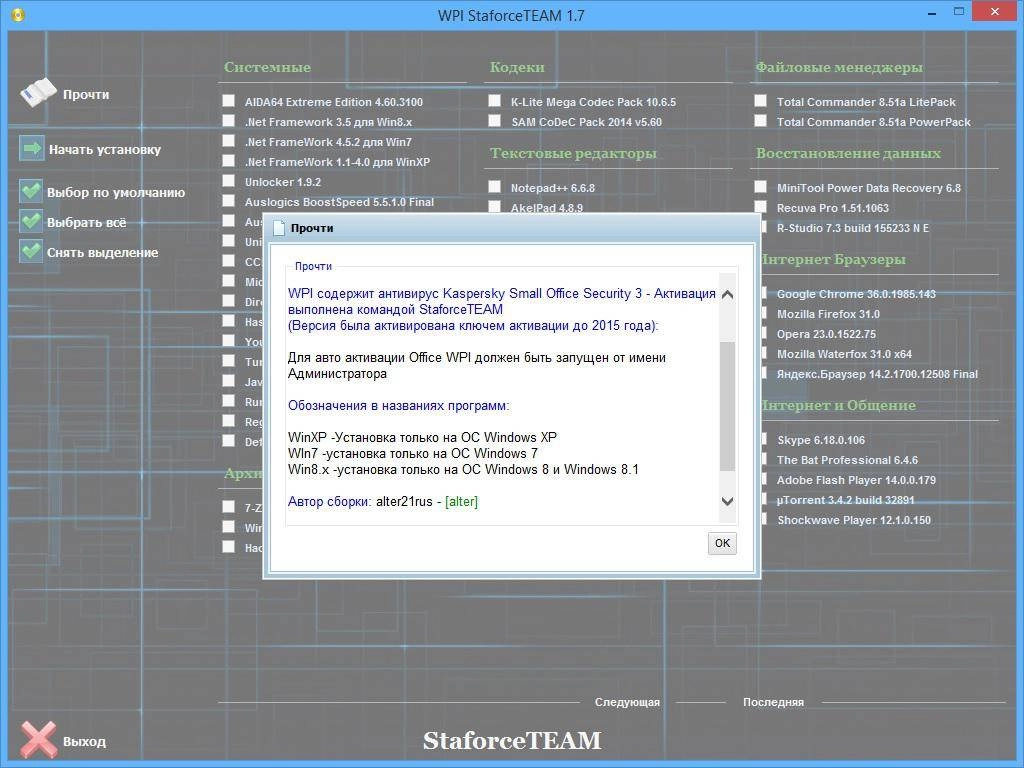Click R-Studio 7.3 build 155233 N E
This screenshot has width=1024, height=768.
pos(853,228)
